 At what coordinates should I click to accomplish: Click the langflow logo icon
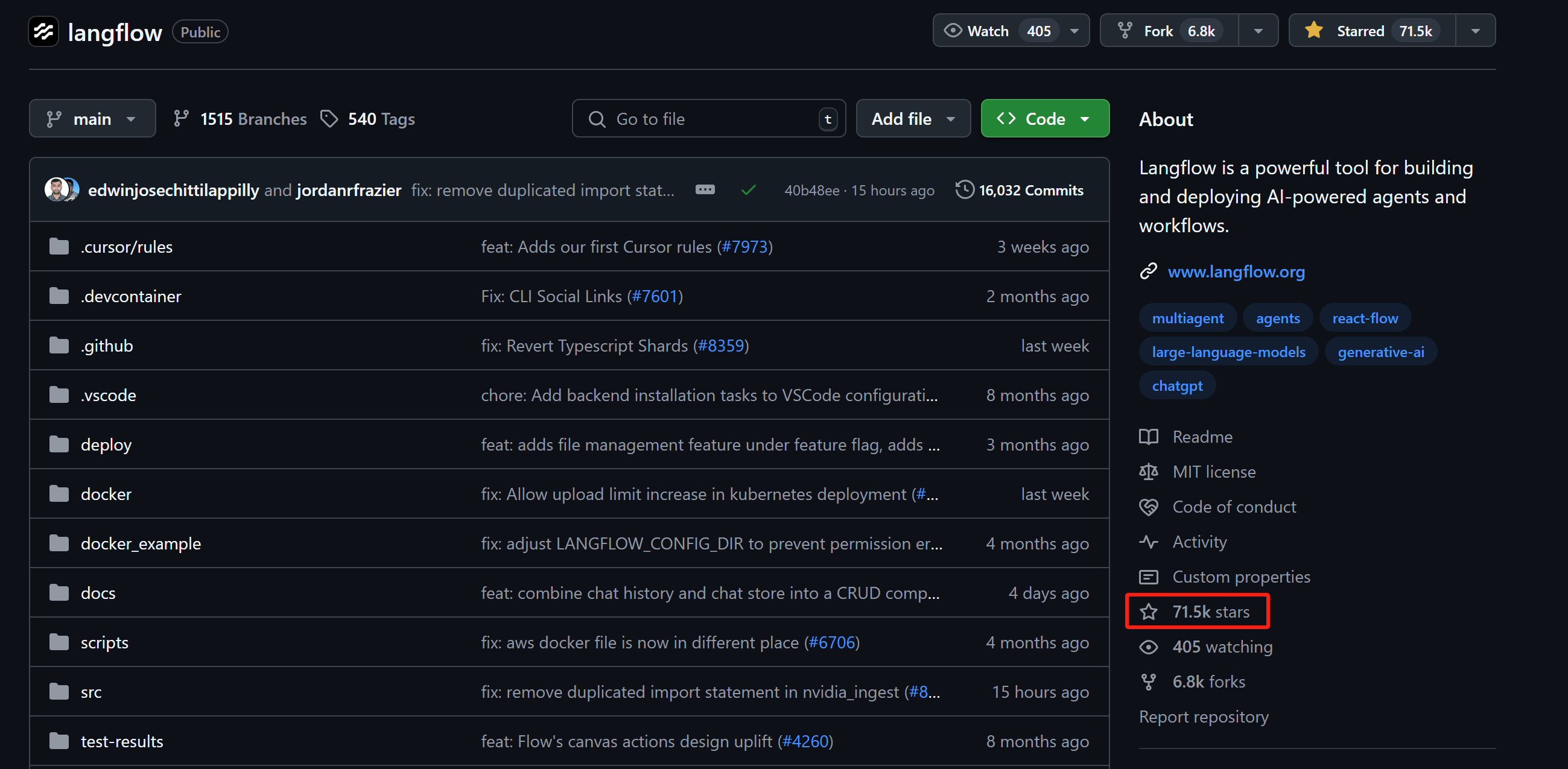[x=43, y=31]
